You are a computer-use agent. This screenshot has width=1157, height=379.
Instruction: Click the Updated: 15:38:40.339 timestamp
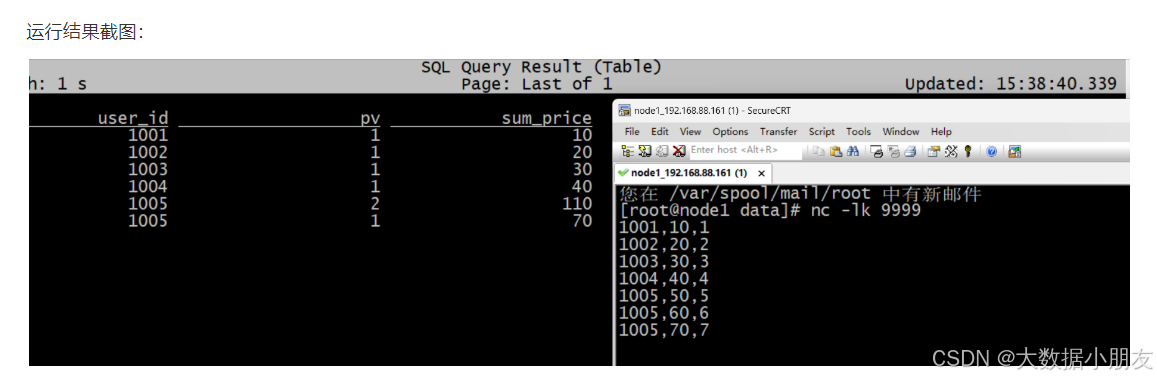[x=1011, y=84]
